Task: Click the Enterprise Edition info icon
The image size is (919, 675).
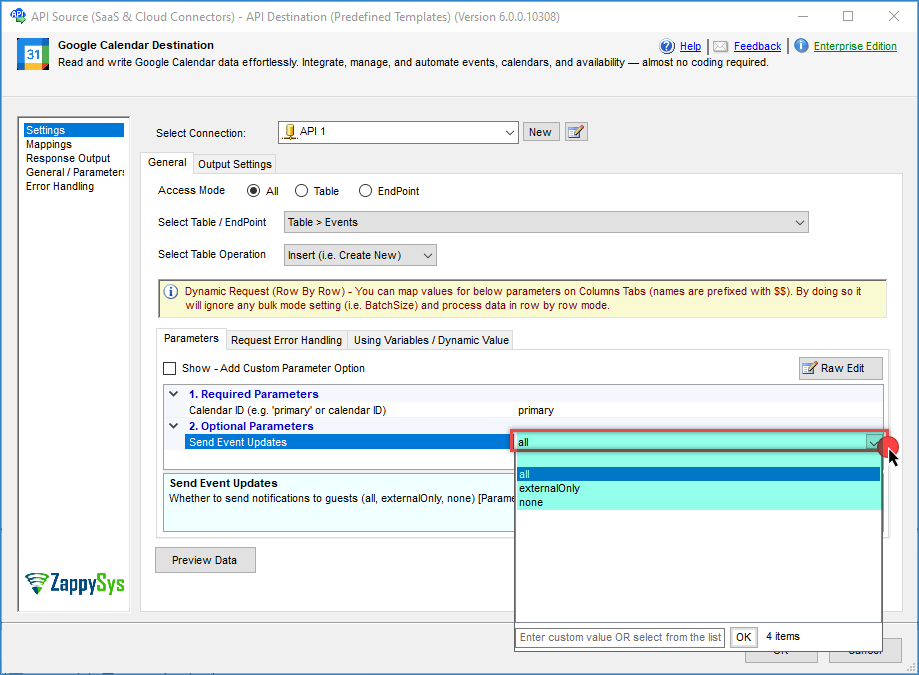Action: tap(800, 46)
